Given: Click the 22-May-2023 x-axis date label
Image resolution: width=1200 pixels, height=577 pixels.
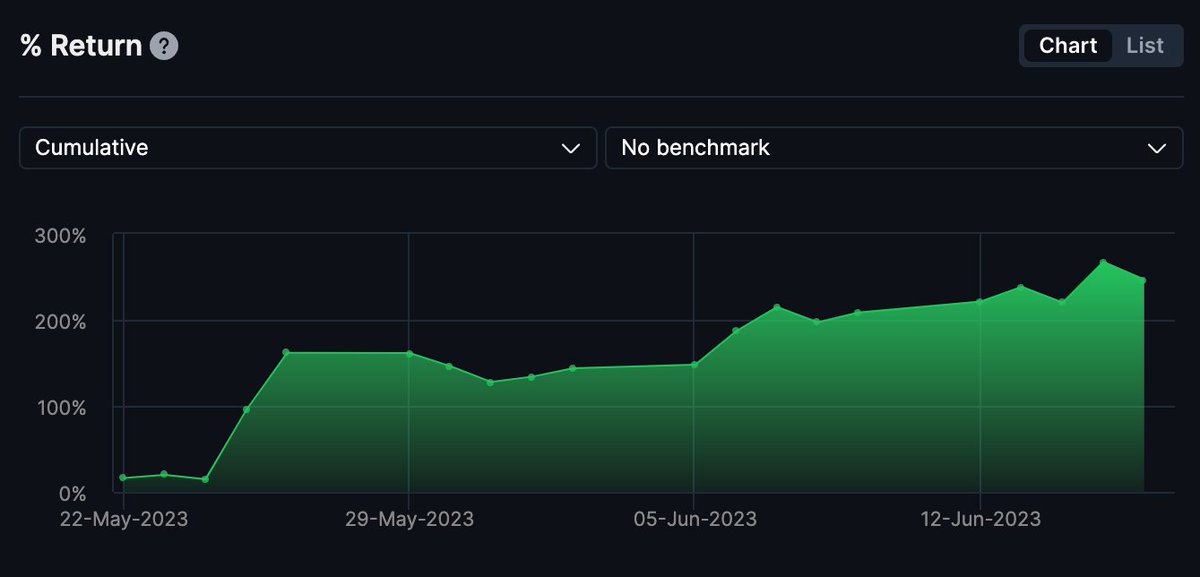Looking at the screenshot, I should [125, 520].
